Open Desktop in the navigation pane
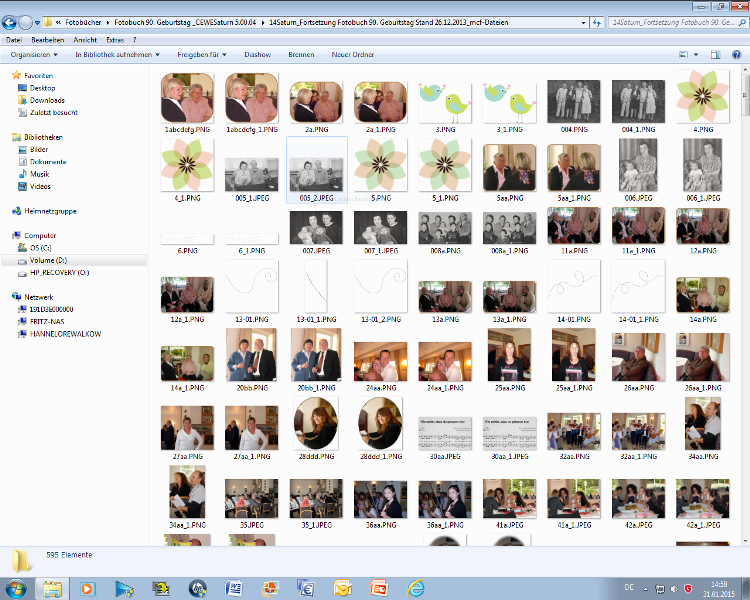The width and height of the screenshot is (750, 600). 42,88
